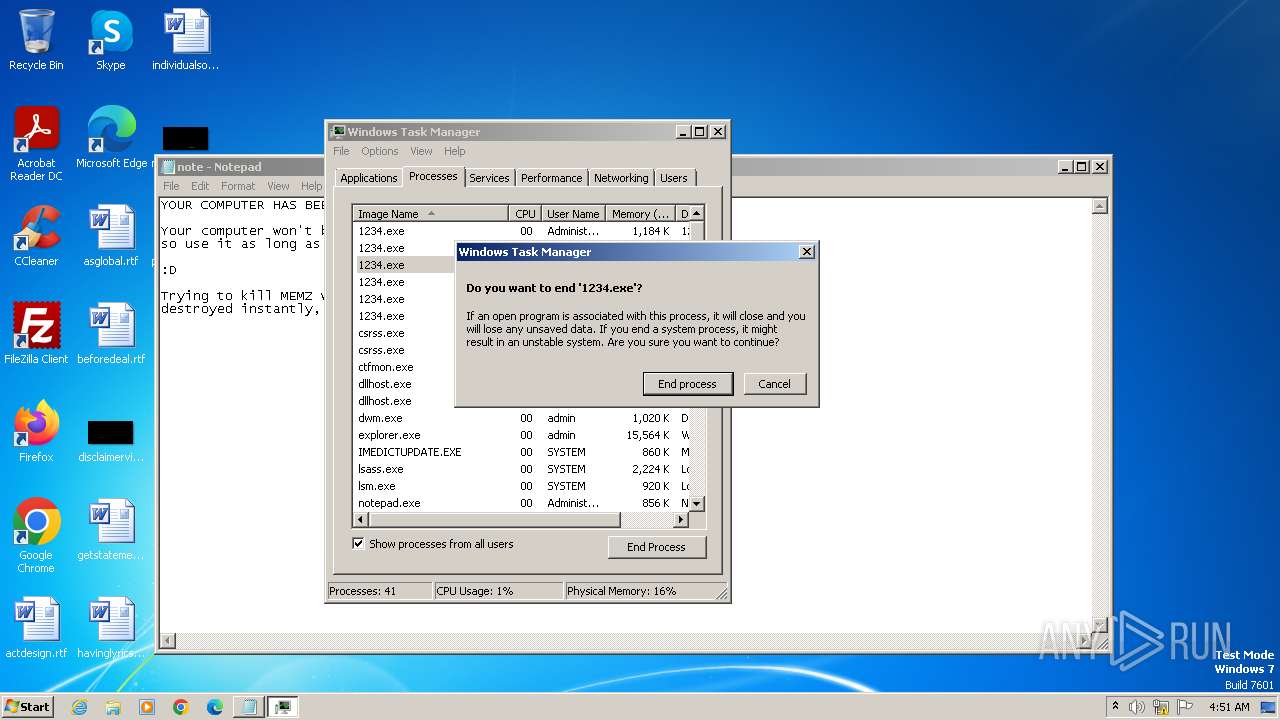Select IMEDICTUPDATE.EXE process row
This screenshot has height=720, width=1280.
(x=523, y=452)
